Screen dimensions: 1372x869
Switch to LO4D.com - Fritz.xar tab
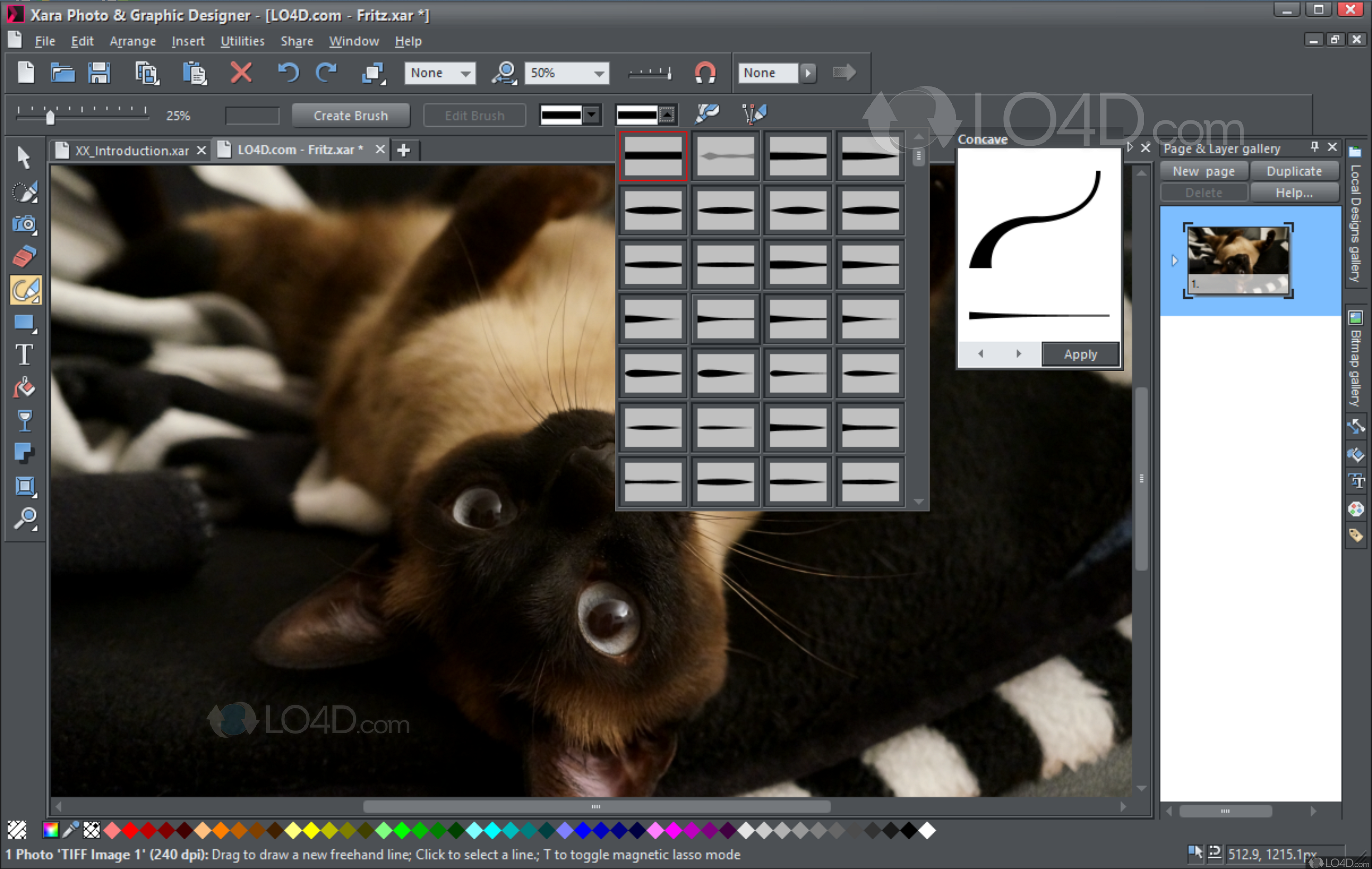point(300,150)
